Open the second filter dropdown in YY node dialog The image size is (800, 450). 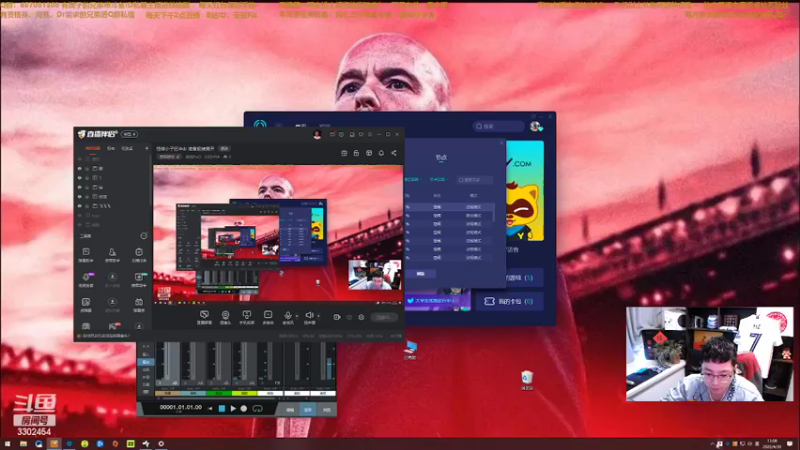coord(438,180)
